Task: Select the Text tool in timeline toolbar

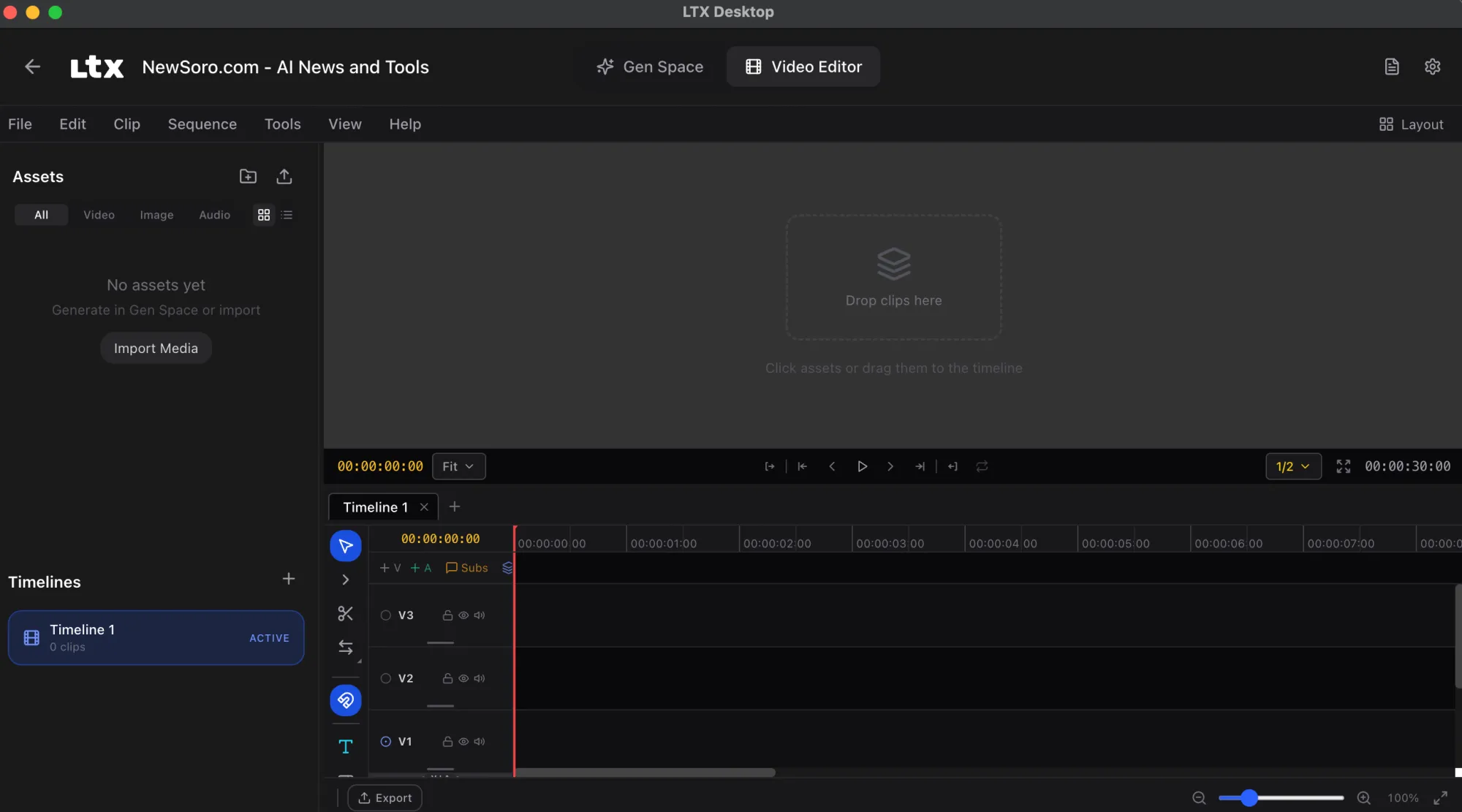Action: click(x=345, y=745)
